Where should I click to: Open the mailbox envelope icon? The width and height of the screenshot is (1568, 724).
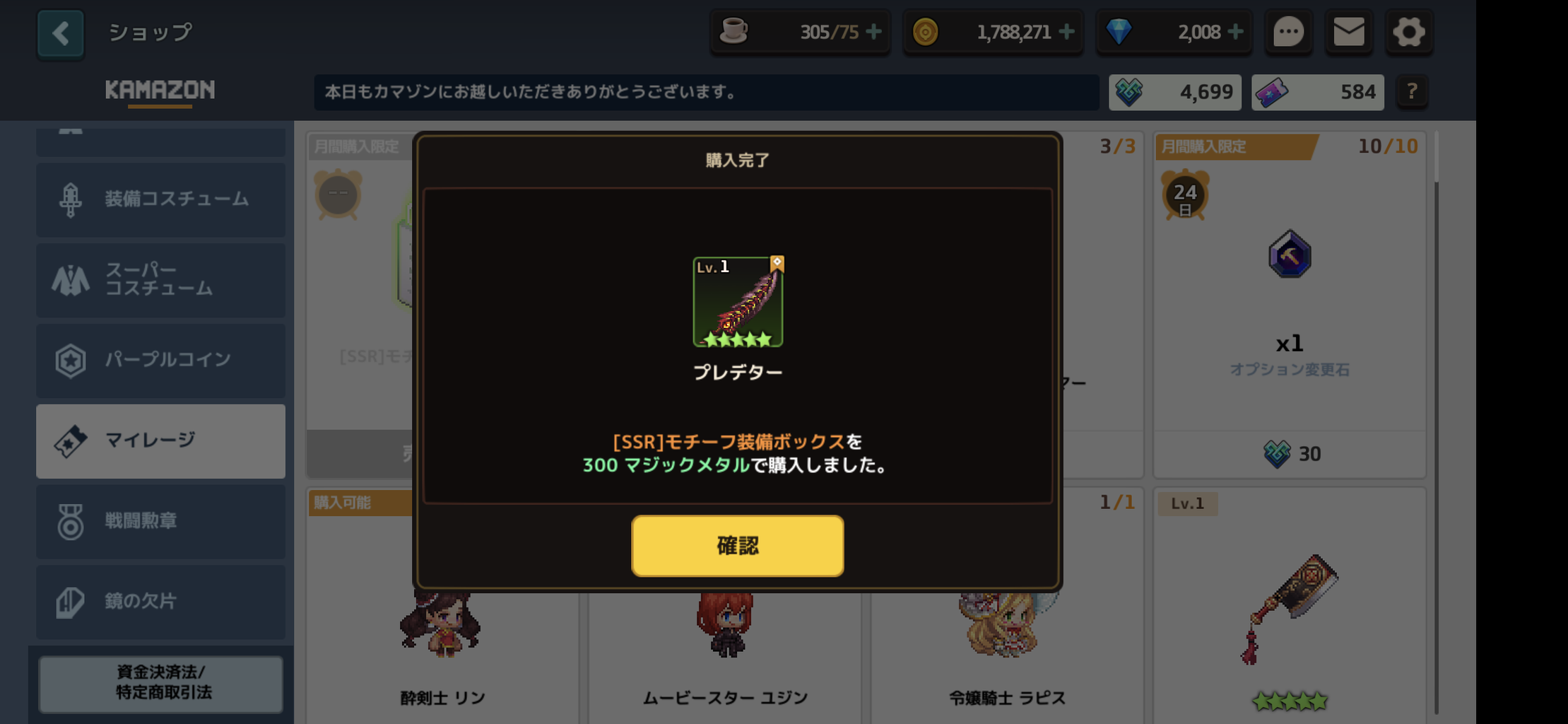(x=1348, y=32)
